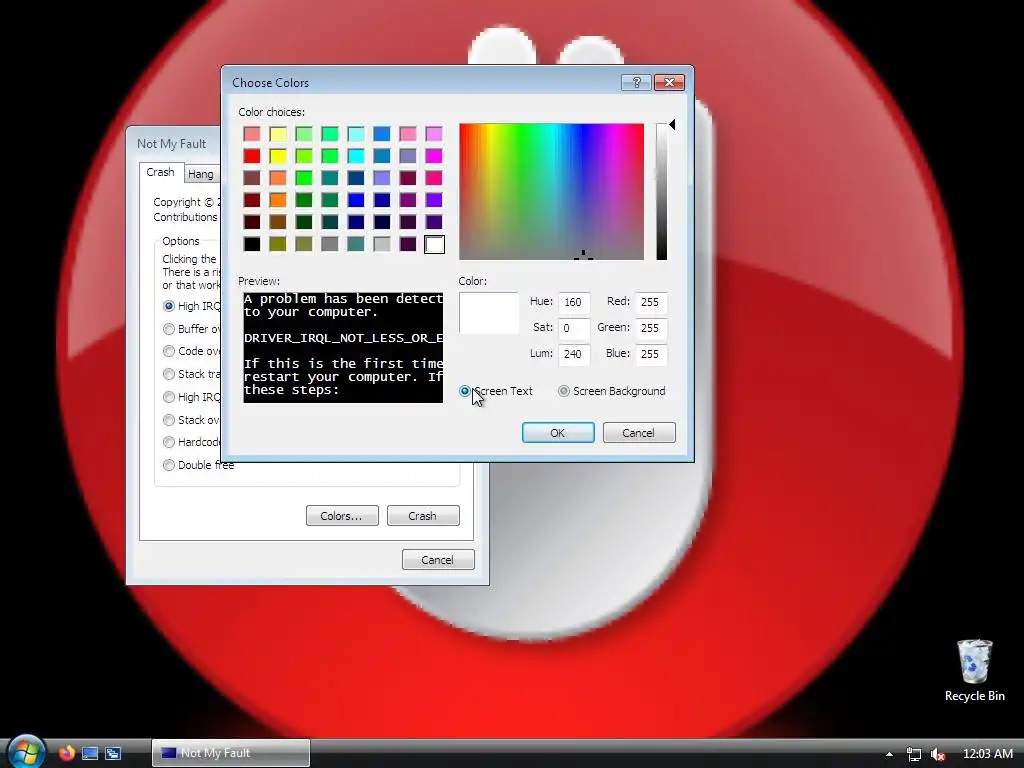1024x768 pixels.
Task: Pick the pale yellow swatch in the first row
Action: [278, 134]
